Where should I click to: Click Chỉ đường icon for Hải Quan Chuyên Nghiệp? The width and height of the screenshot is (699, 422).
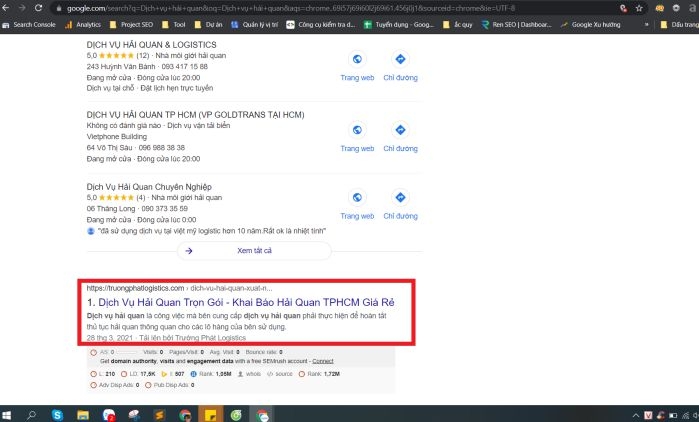tap(400, 197)
